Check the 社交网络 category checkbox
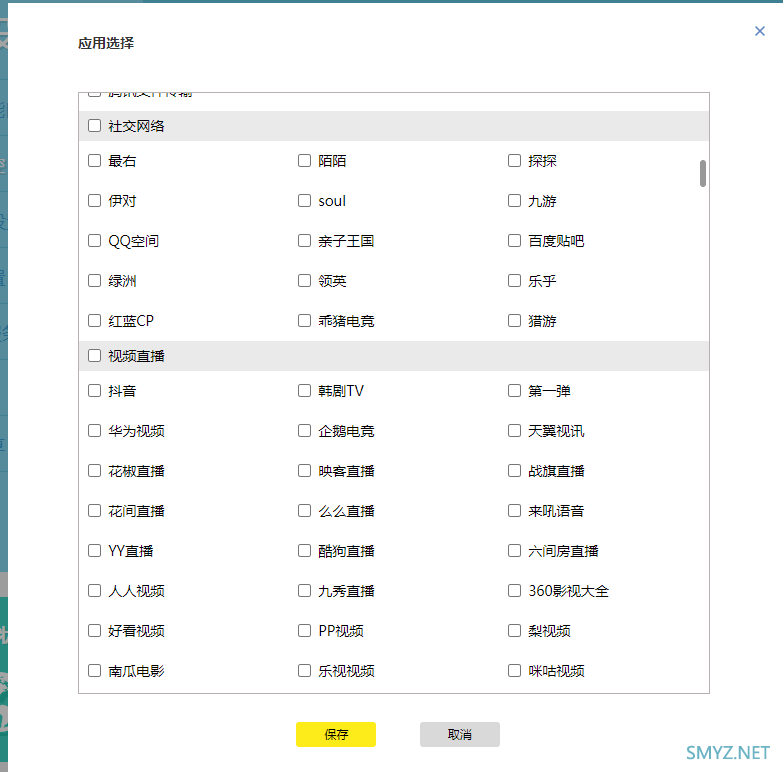Viewport: 783px width, 772px height. pos(94,125)
